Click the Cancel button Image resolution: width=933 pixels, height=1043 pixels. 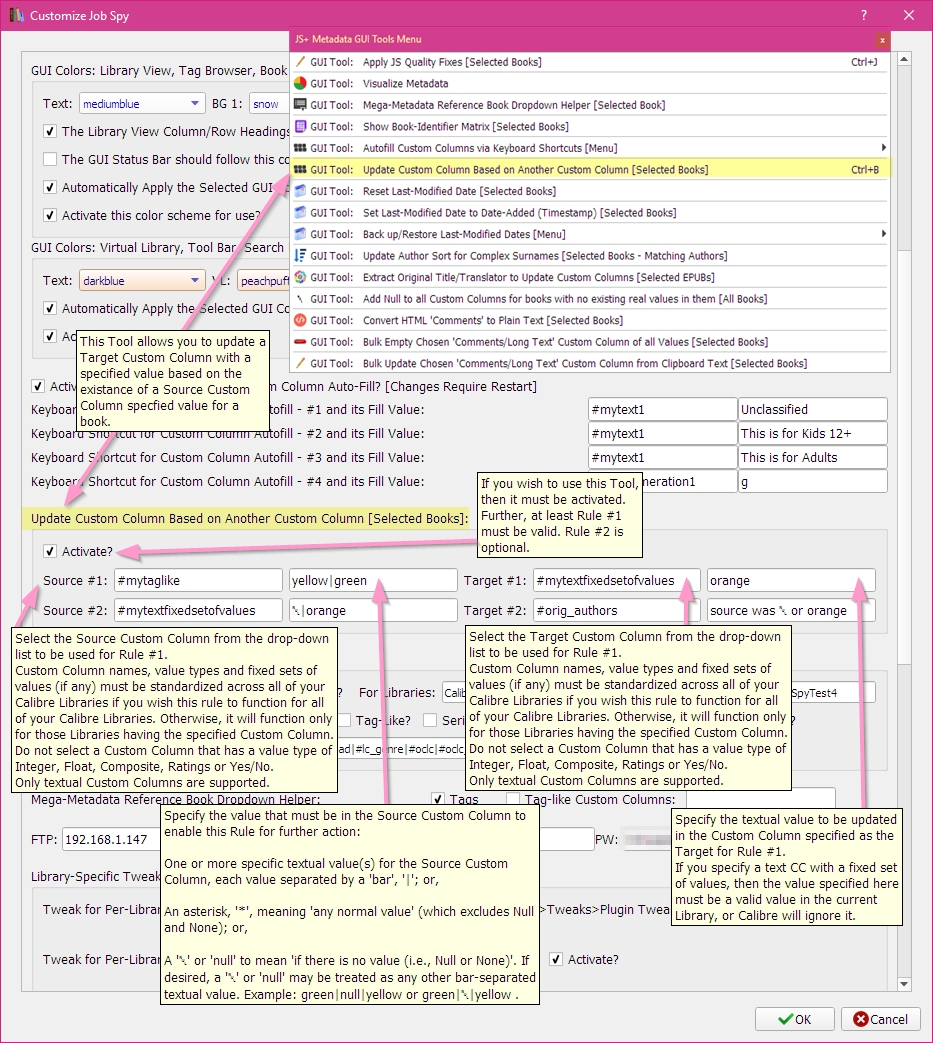coord(880,1019)
